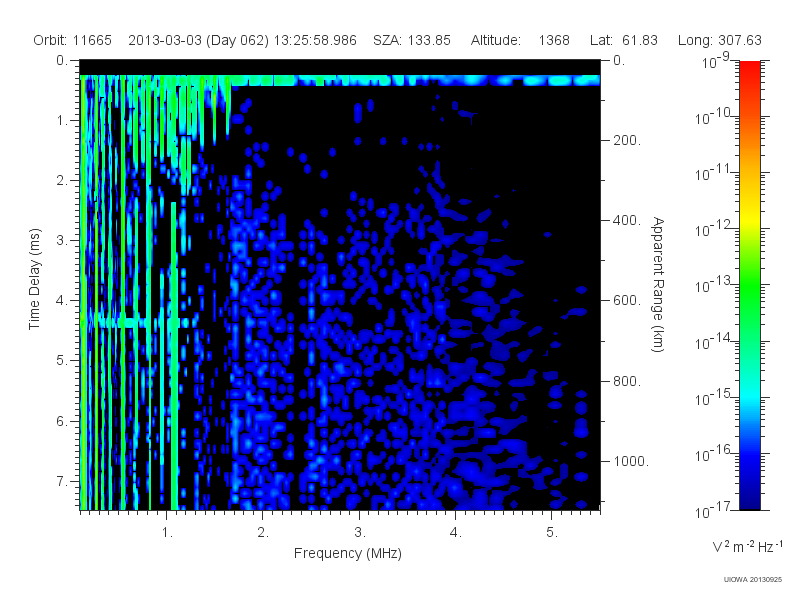This screenshot has width=800, height=600.
Task: Click the Altitude 1368 header value
Action: point(520,40)
